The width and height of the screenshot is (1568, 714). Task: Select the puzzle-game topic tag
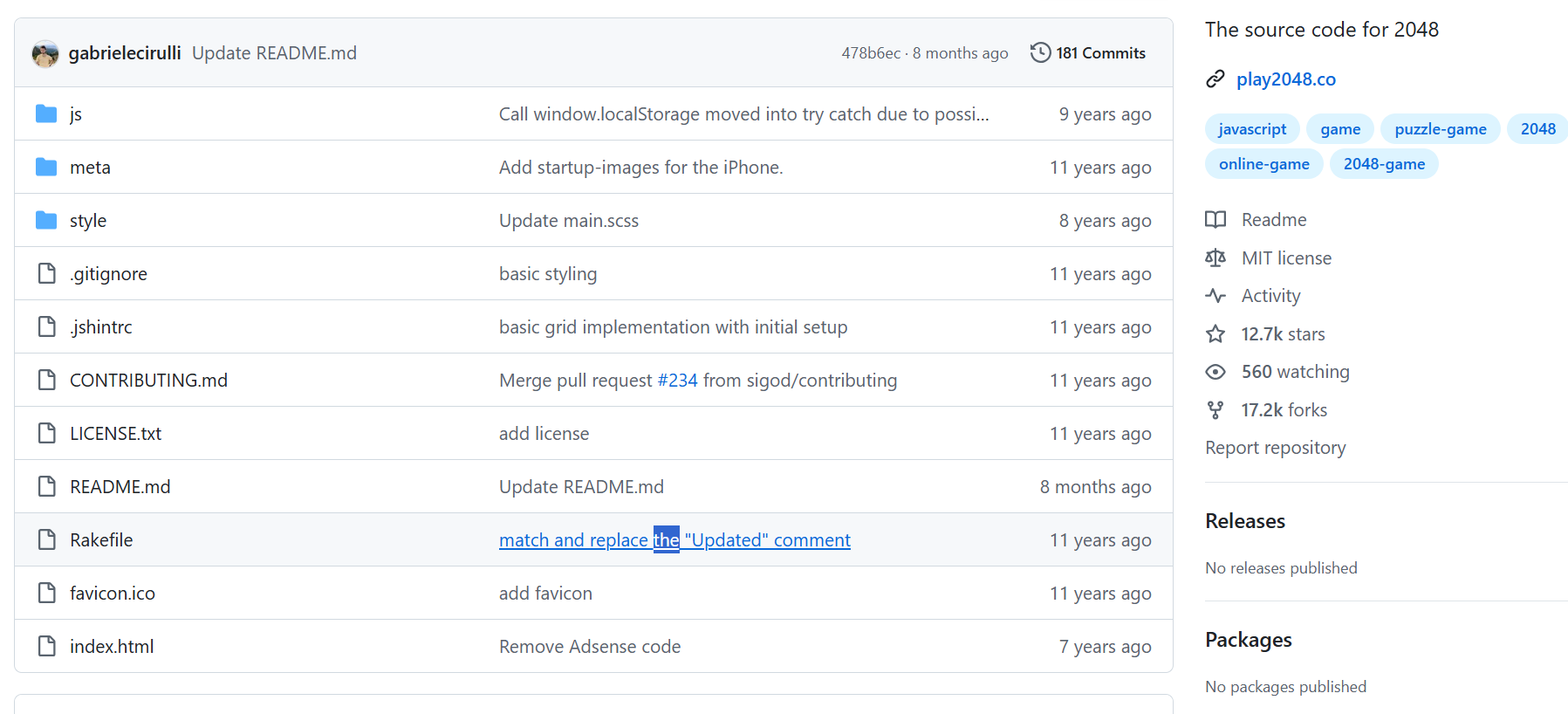coord(1440,129)
